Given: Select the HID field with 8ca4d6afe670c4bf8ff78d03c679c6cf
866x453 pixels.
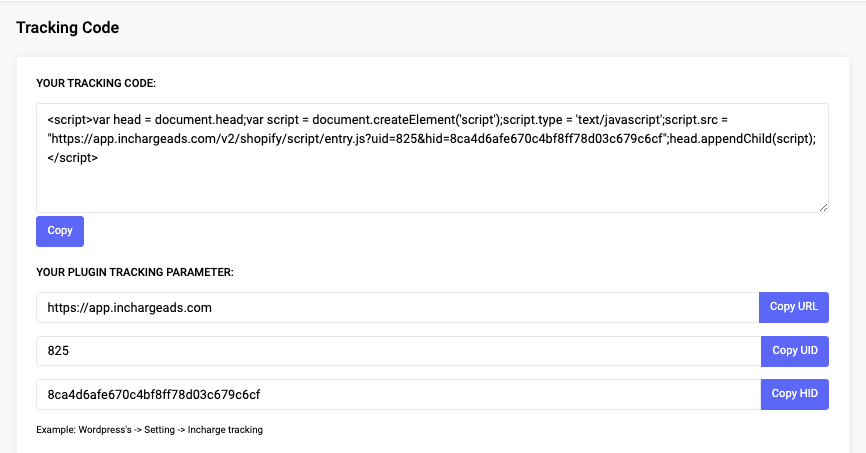Looking at the screenshot, I should point(399,394).
